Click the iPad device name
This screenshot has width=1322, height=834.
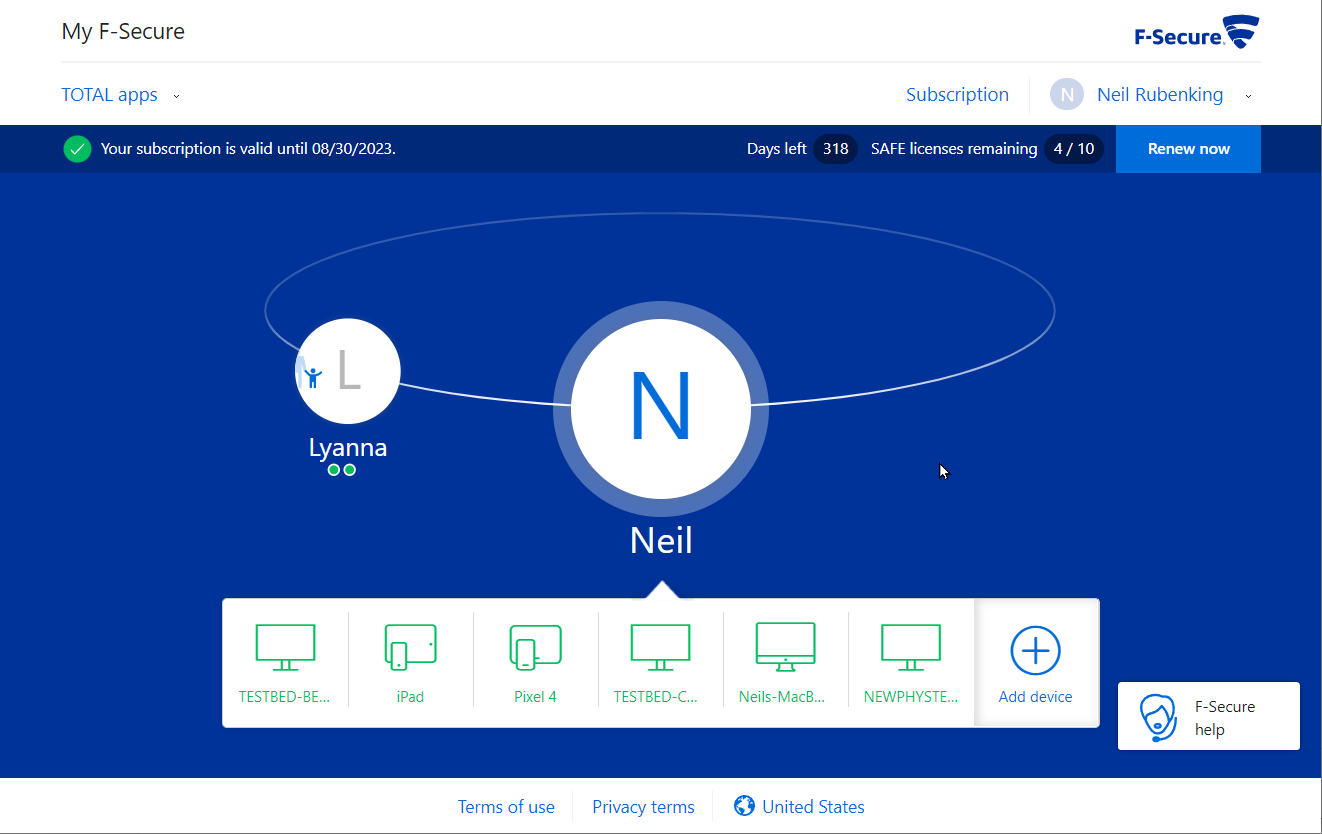click(x=410, y=697)
